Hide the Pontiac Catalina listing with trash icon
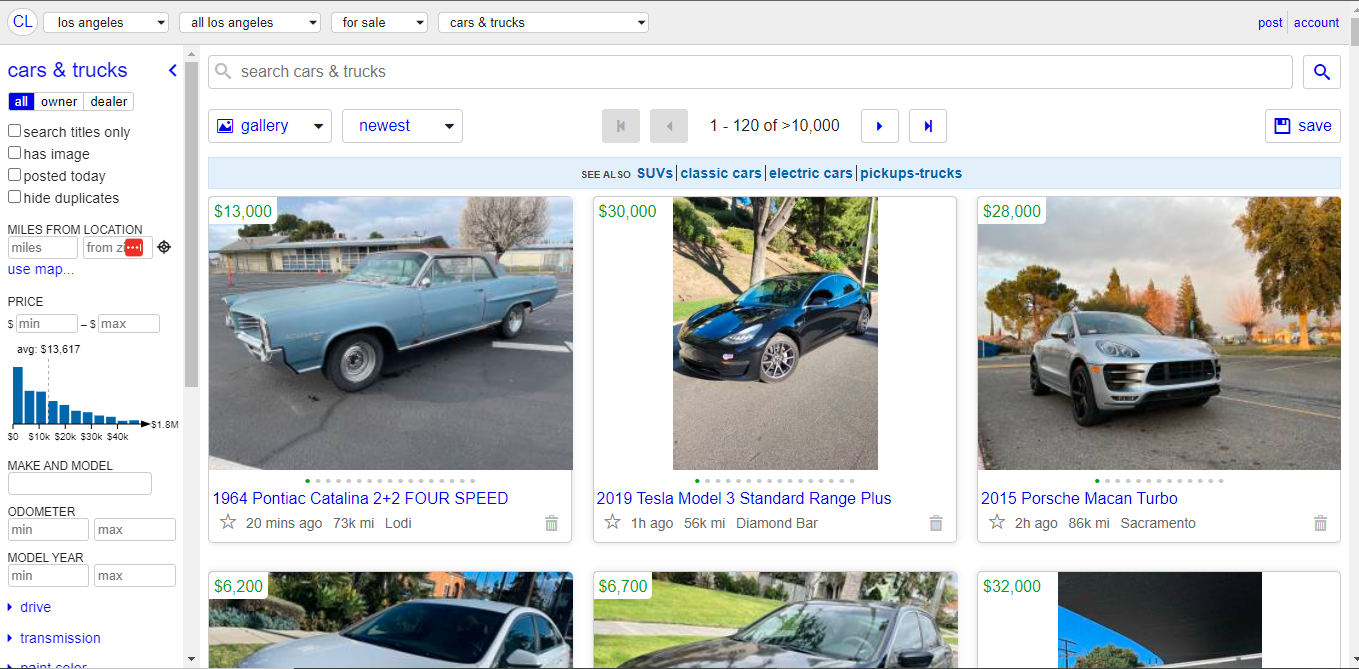 [x=552, y=523]
